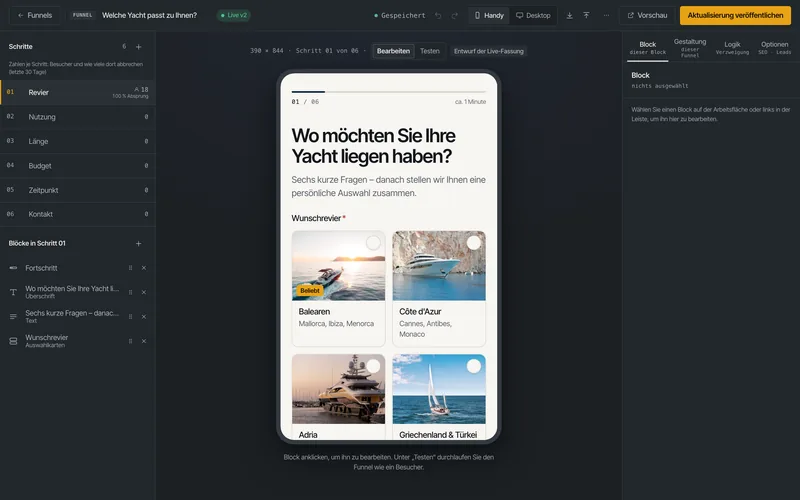Remove the Fortschritt block

click(x=144, y=268)
